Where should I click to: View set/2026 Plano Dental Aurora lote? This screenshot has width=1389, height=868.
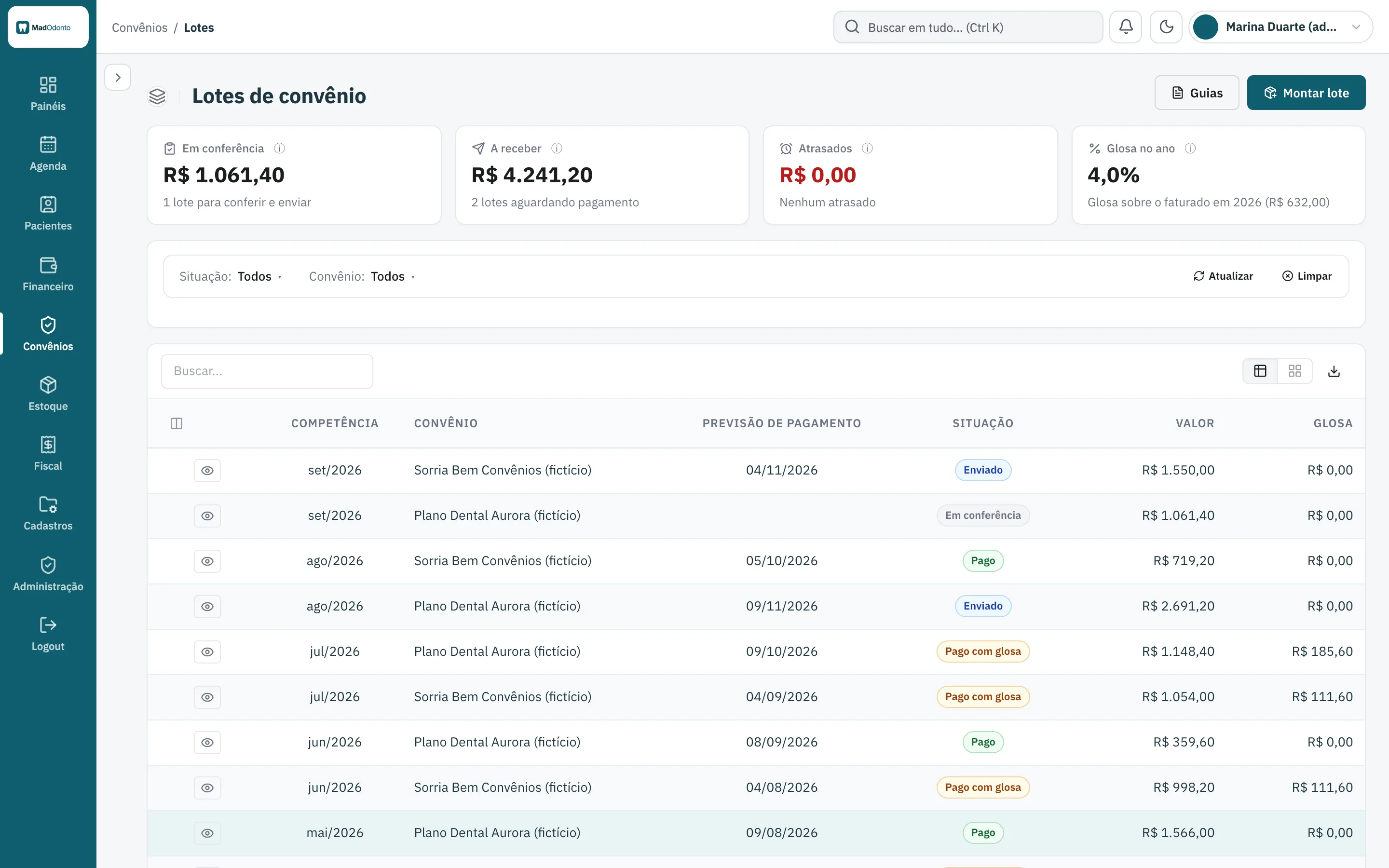pyautogui.click(x=207, y=516)
